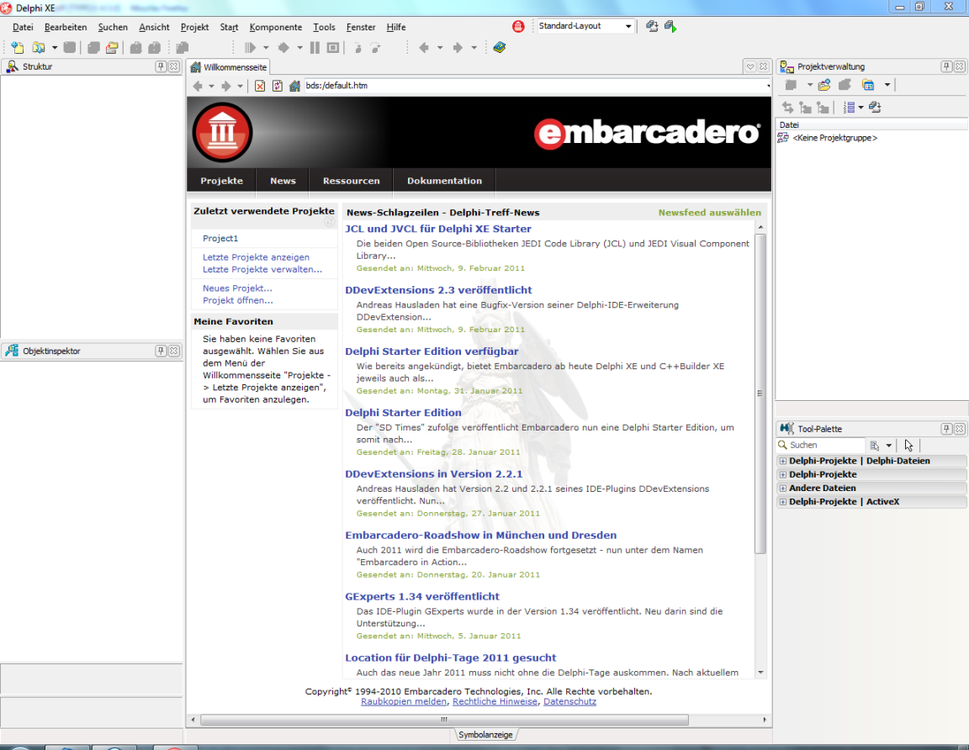Open the Tools menu
Viewport: 969px width, 750px height.
(324, 27)
